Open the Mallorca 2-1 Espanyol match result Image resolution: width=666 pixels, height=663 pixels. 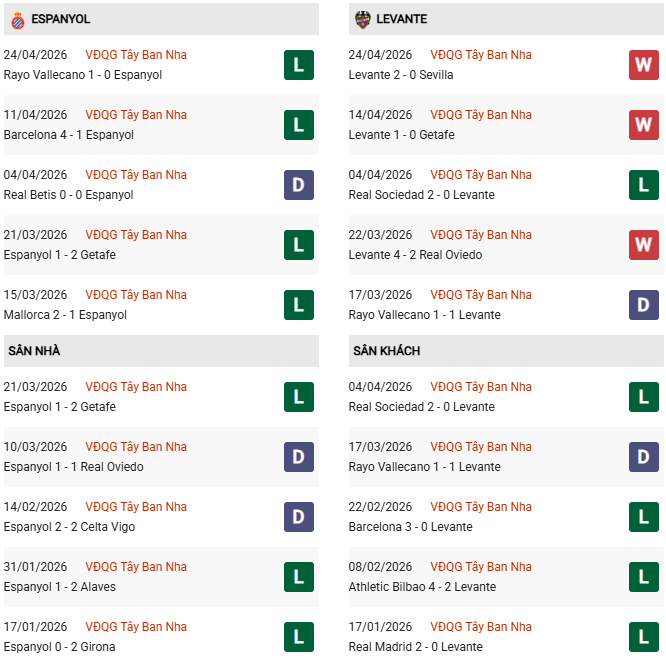pos(65,315)
